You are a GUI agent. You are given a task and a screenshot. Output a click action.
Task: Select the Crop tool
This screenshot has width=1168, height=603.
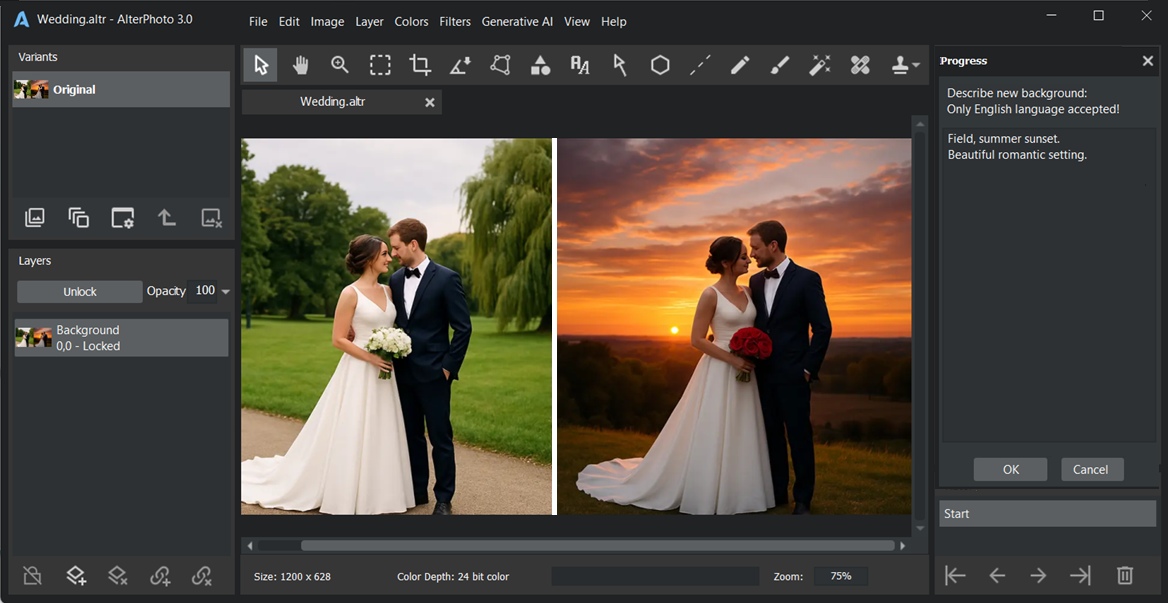pyautogui.click(x=420, y=64)
